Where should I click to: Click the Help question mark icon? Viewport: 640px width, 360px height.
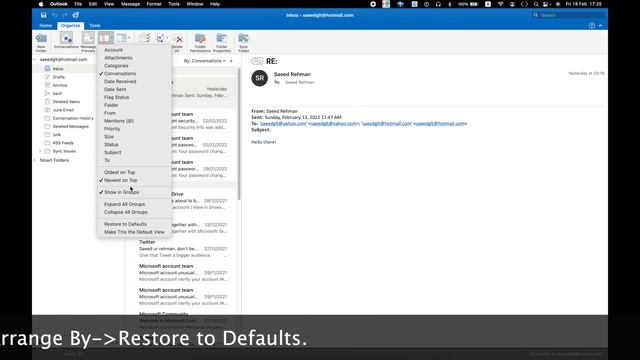591,25
